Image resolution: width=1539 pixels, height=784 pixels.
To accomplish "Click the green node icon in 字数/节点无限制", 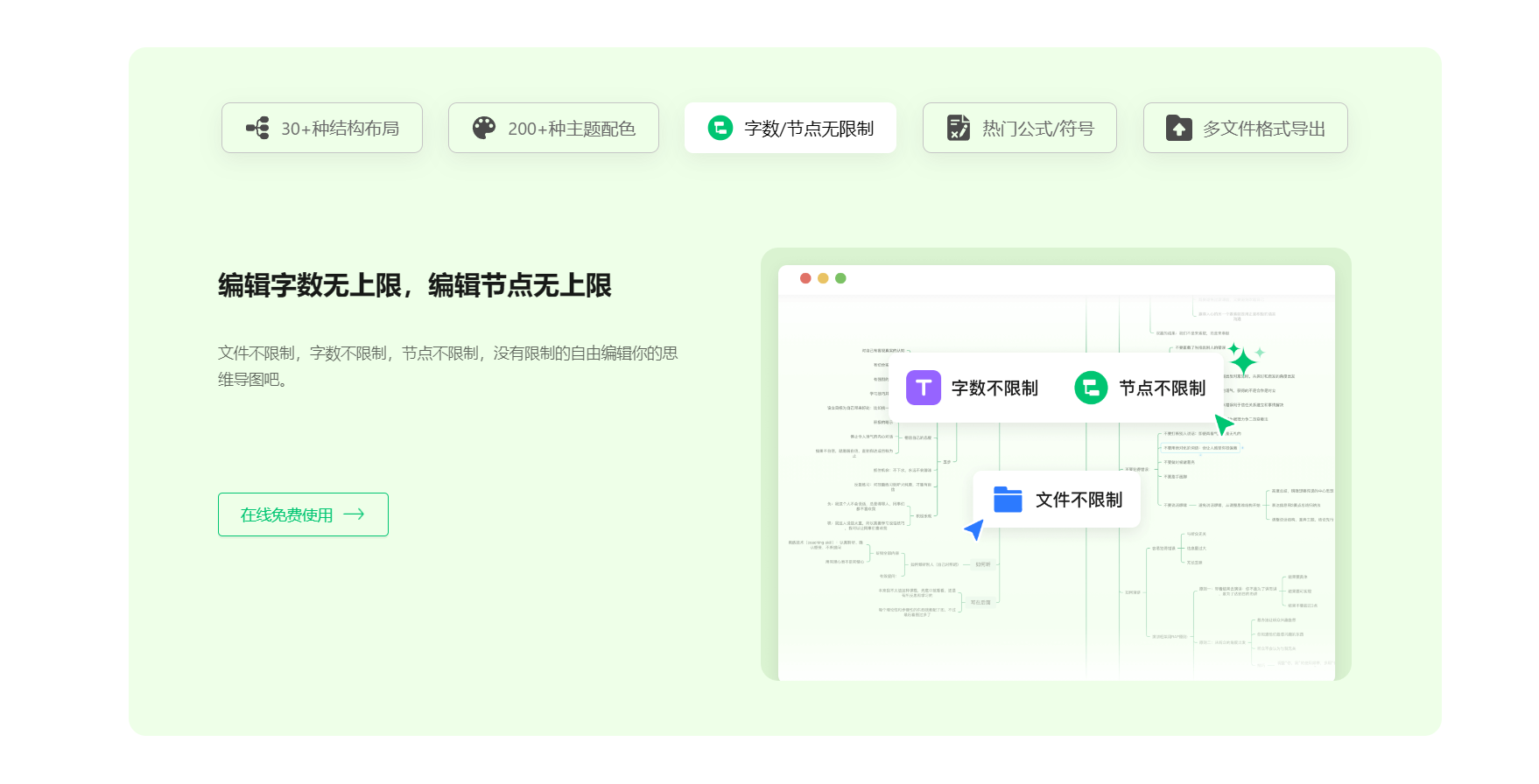I will click(720, 129).
